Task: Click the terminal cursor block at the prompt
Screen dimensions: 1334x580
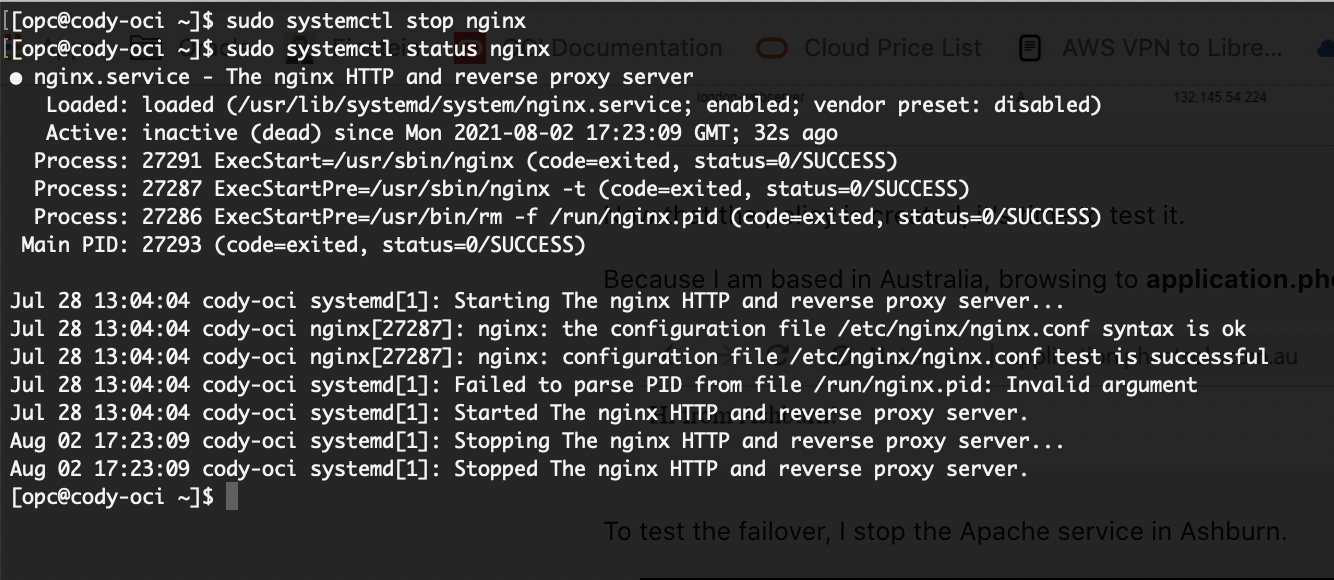Action: tap(232, 497)
